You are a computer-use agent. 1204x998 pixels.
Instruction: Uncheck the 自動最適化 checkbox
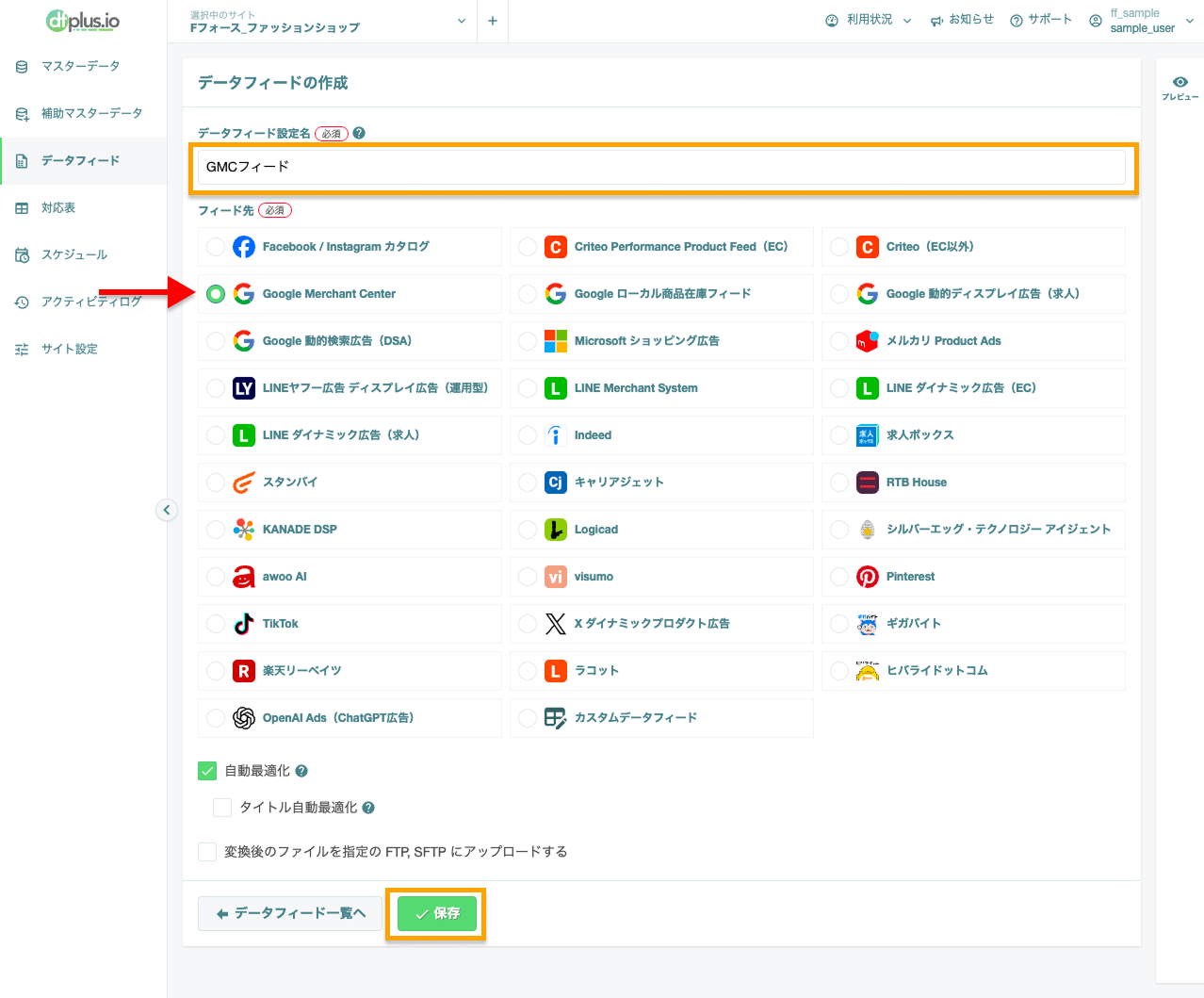pyautogui.click(x=207, y=771)
